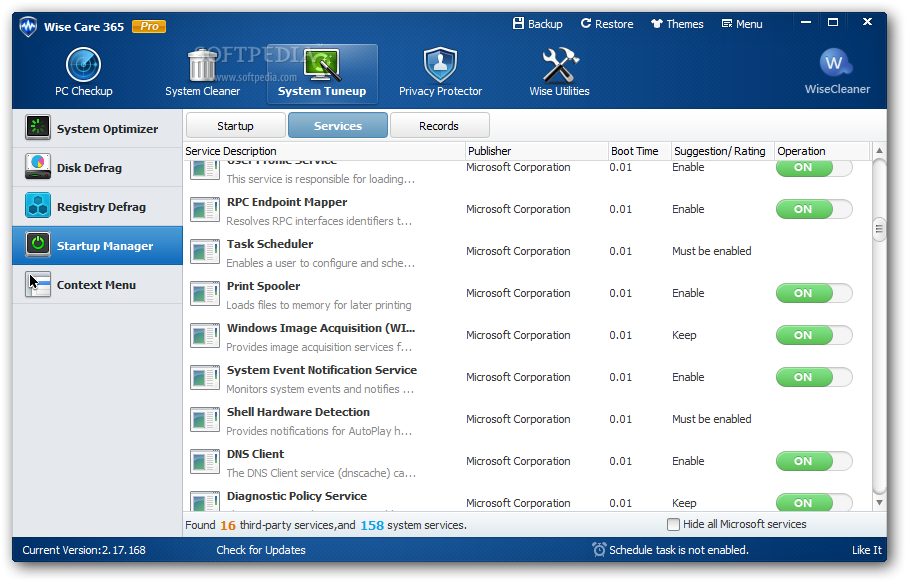Click the Like It link
The width and height of the screenshot is (907, 582).
(x=867, y=550)
